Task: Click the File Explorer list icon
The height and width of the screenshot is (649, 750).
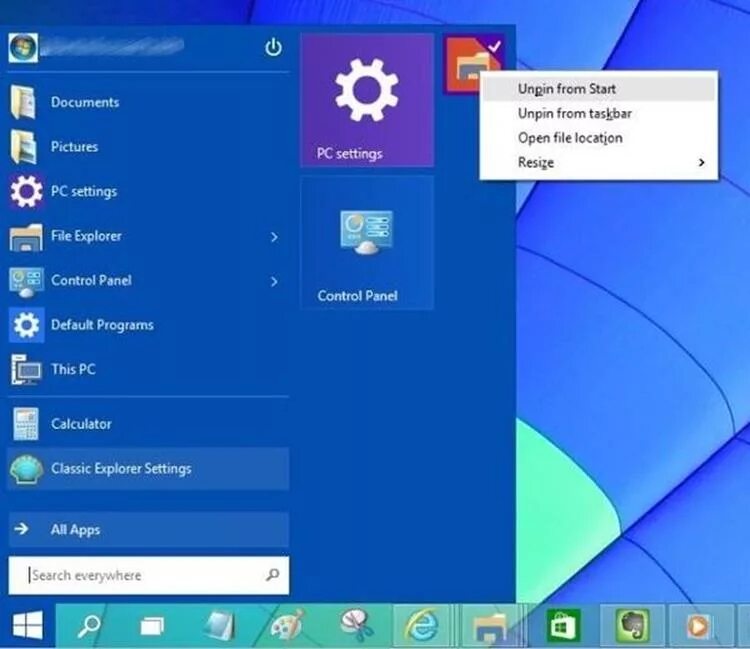Action: tap(26, 237)
